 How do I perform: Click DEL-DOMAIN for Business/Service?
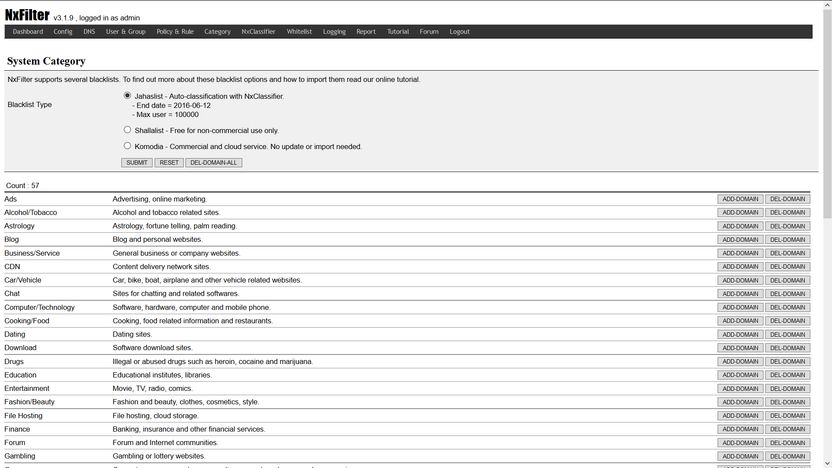tap(787, 253)
